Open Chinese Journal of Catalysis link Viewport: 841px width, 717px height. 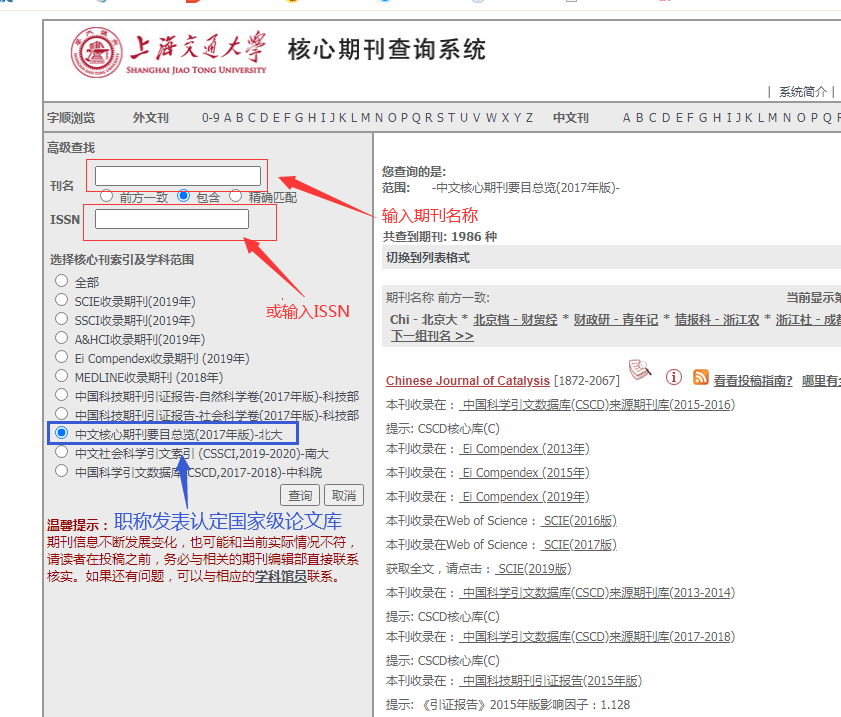tap(468, 381)
